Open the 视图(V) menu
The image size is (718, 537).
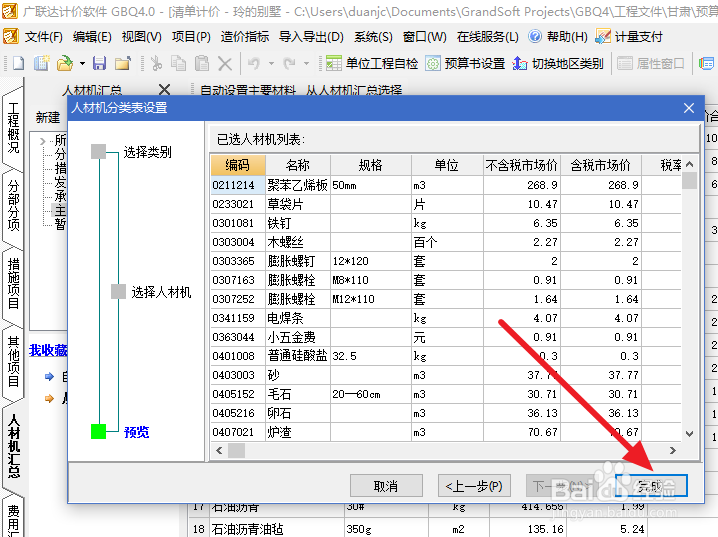click(141, 37)
